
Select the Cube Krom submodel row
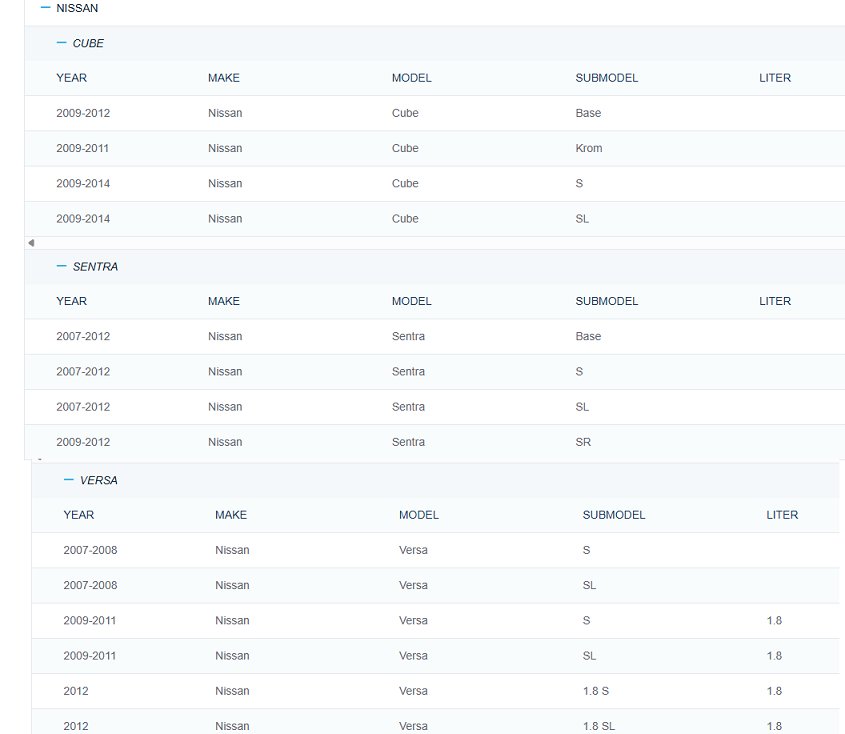[x=588, y=149]
